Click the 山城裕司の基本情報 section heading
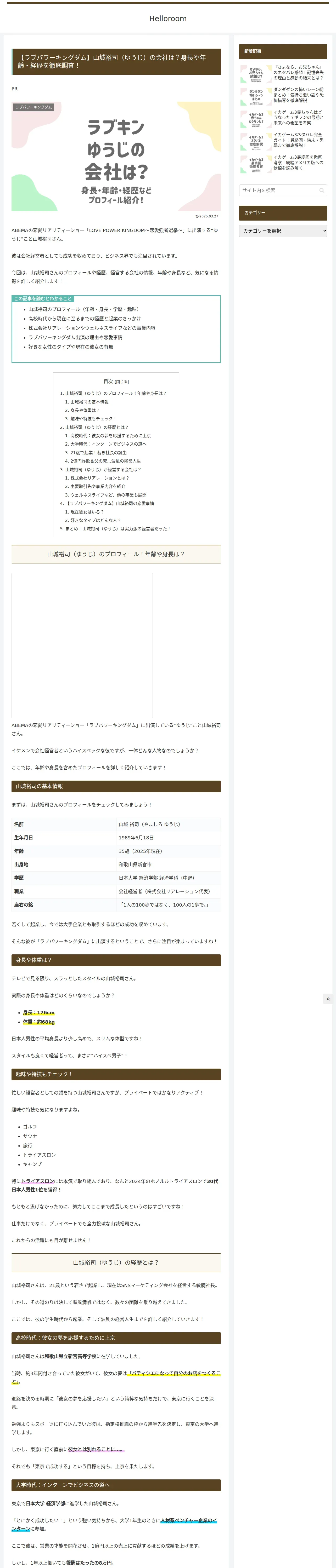This screenshot has width=336, height=1568. coord(116,786)
